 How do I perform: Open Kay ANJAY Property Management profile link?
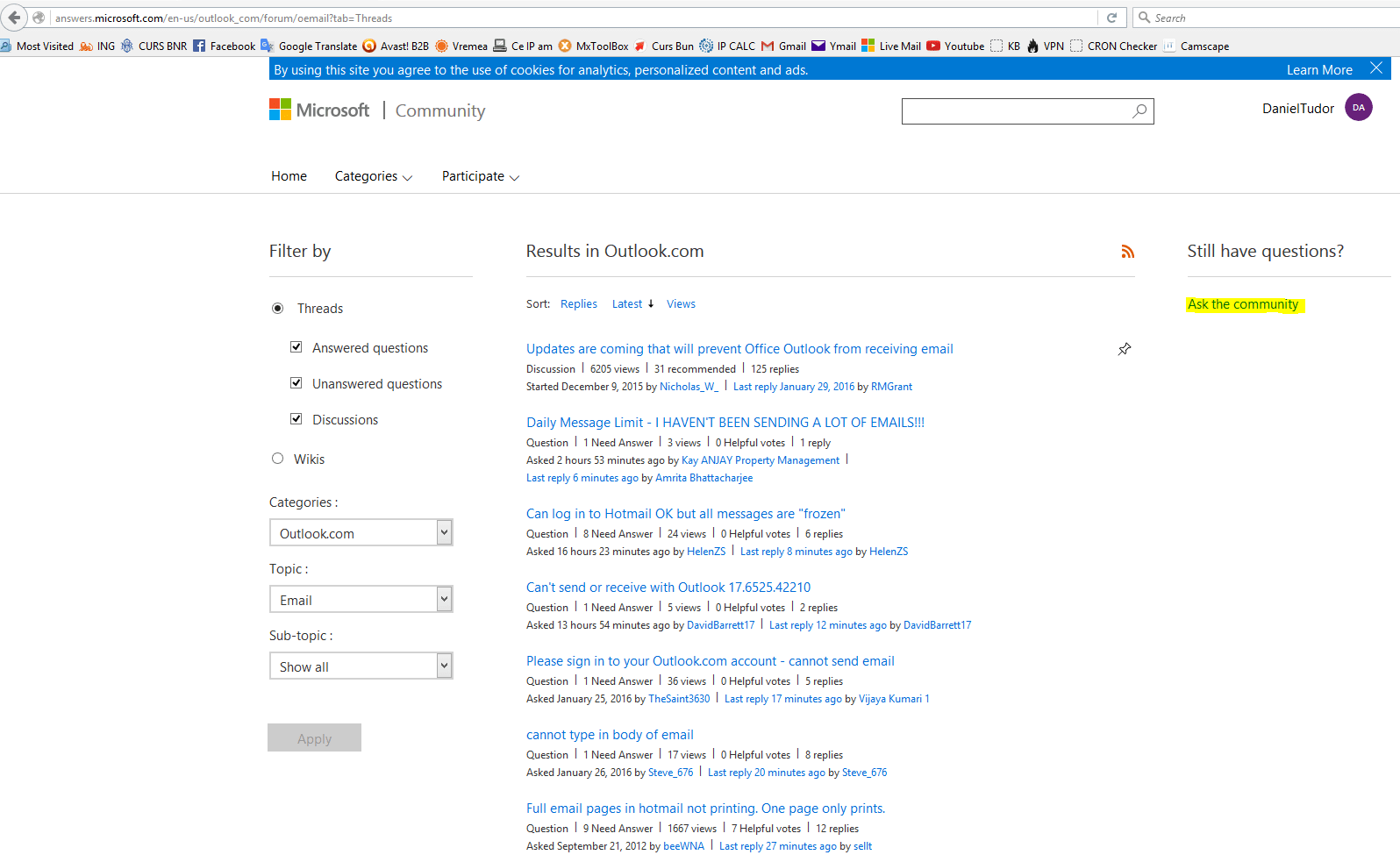(761, 460)
